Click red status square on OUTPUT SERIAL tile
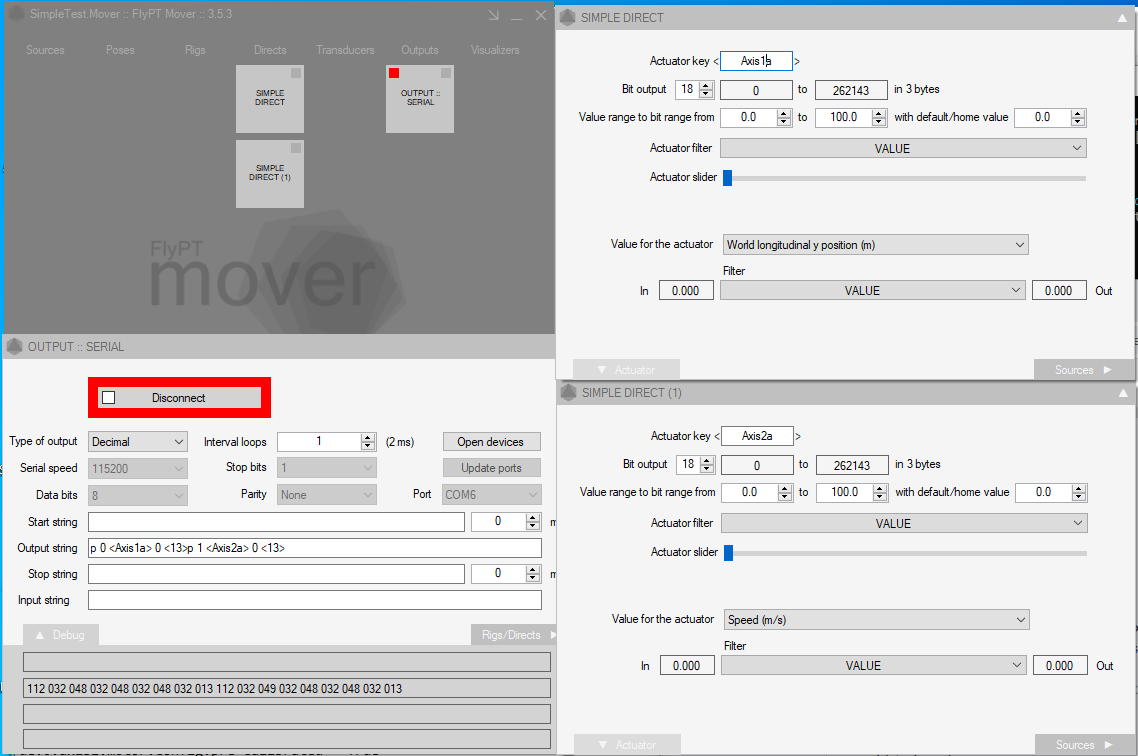Image resolution: width=1138 pixels, height=756 pixels. 394,73
